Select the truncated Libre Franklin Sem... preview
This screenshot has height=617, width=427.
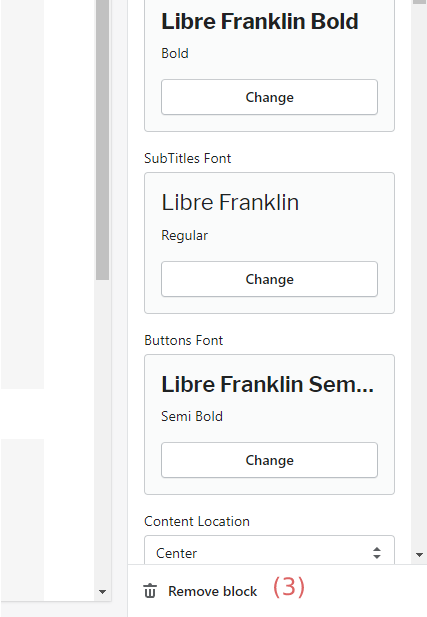point(267,384)
